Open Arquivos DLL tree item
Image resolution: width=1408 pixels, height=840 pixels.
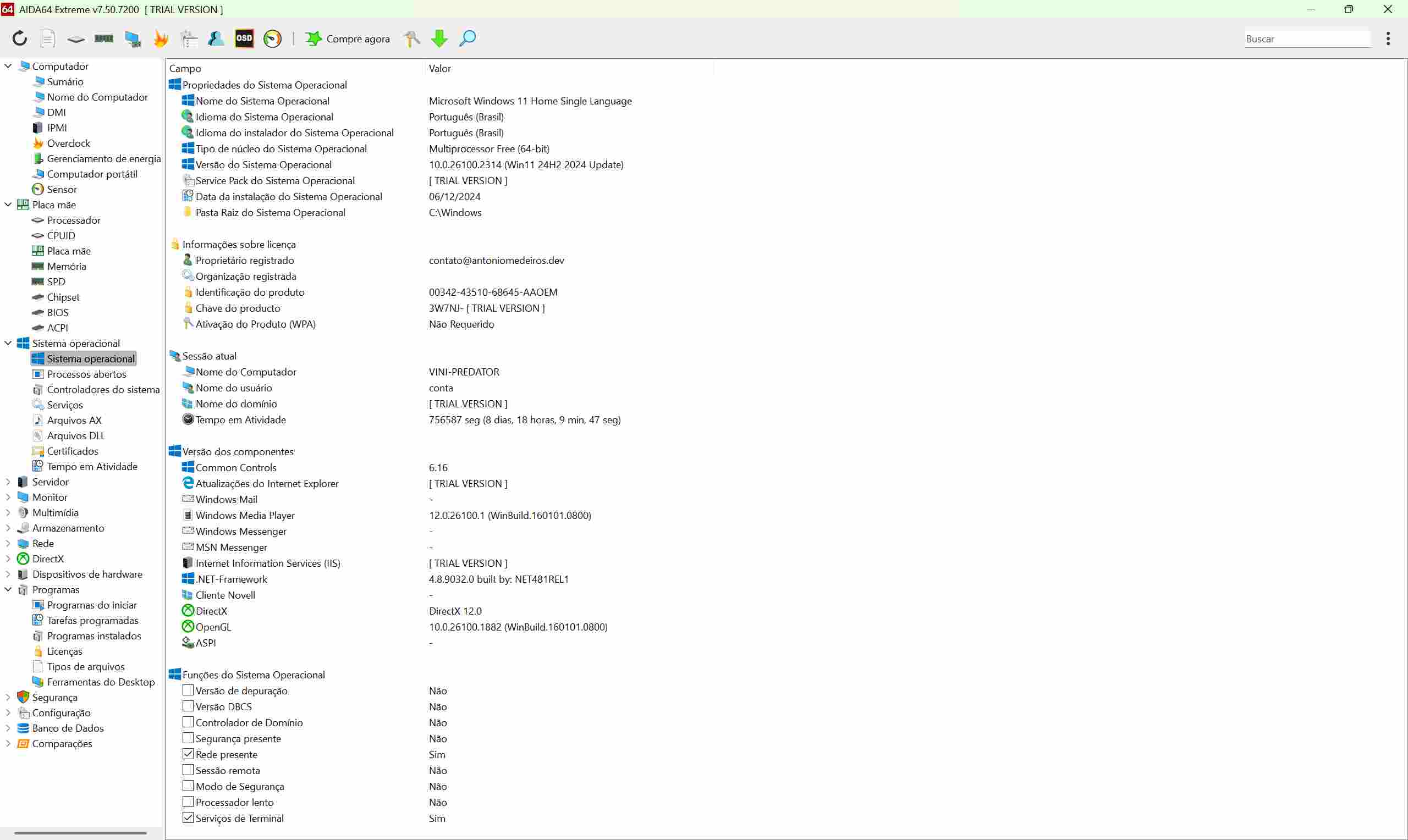tap(76, 435)
